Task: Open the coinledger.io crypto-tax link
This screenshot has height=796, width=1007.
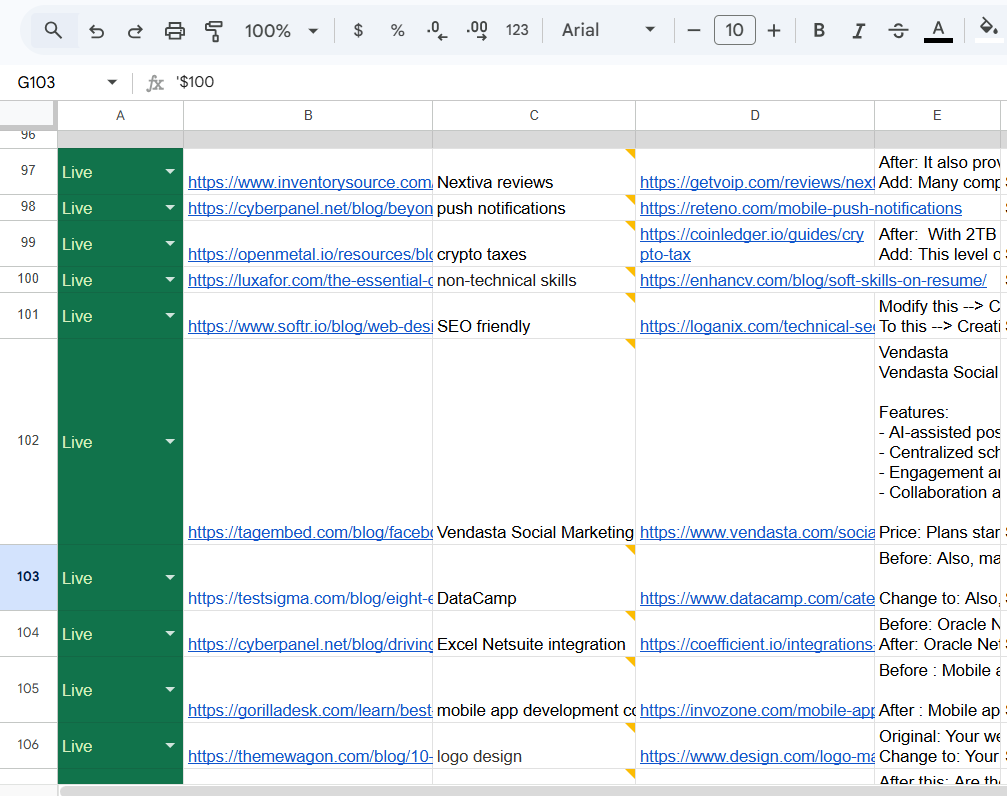Action: pos(751,244)
